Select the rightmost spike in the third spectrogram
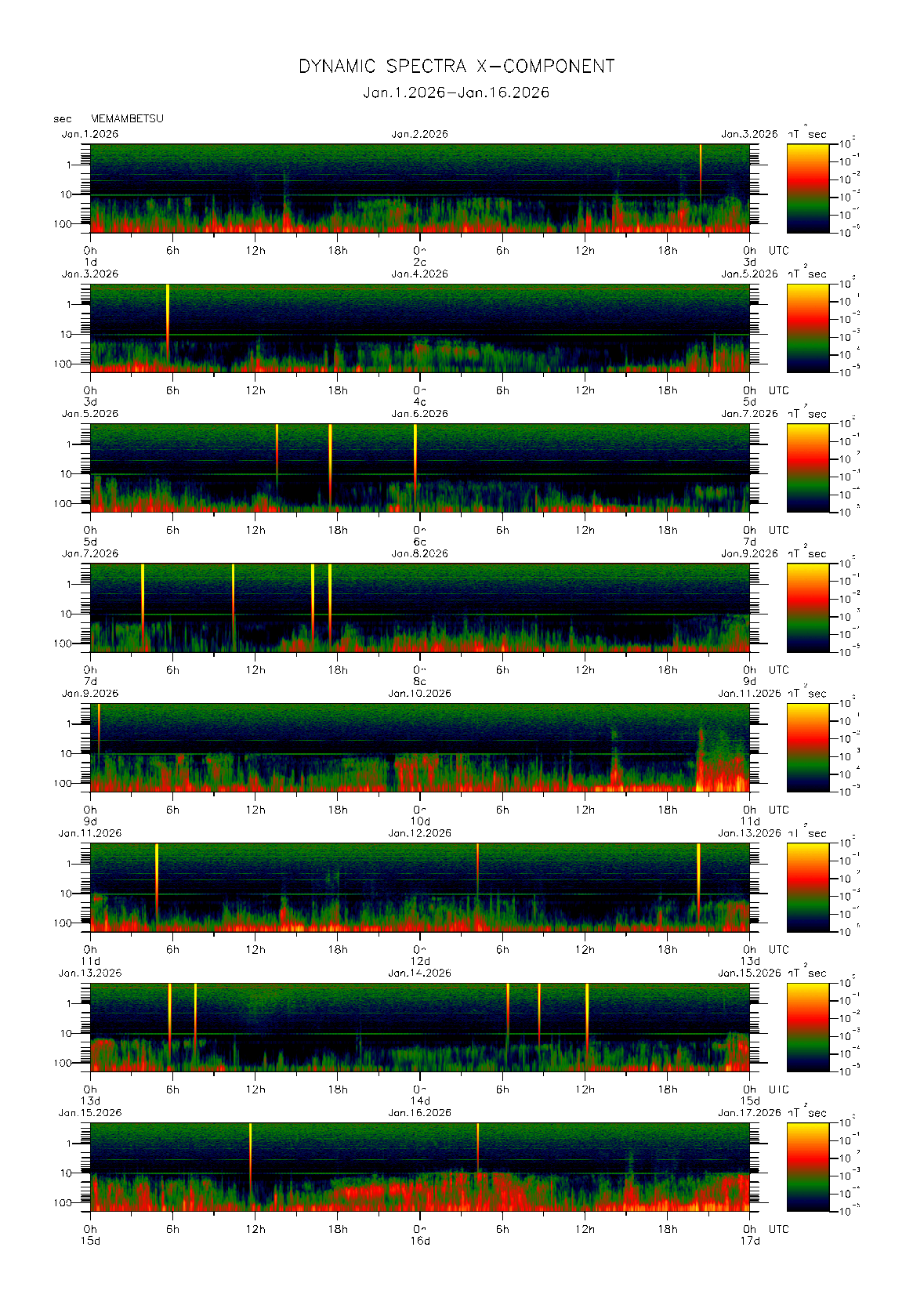Image resolution: width=913 pixels, height=1316 pixels. click(x=415, y=455)
